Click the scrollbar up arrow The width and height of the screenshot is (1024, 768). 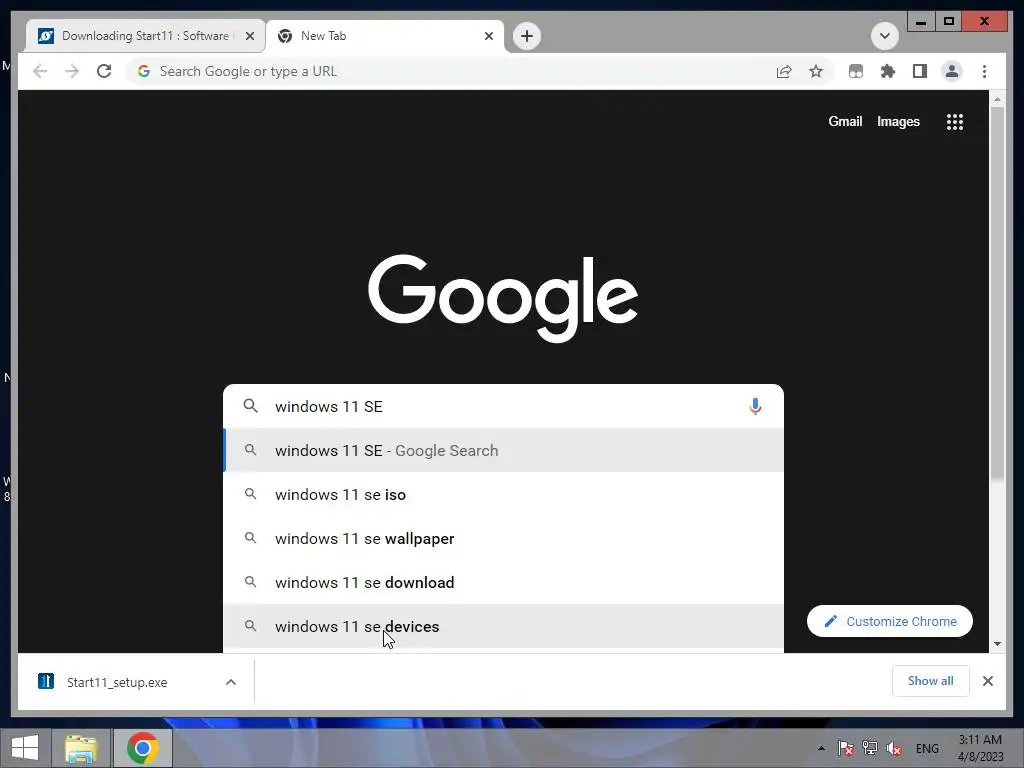(997, 99)
